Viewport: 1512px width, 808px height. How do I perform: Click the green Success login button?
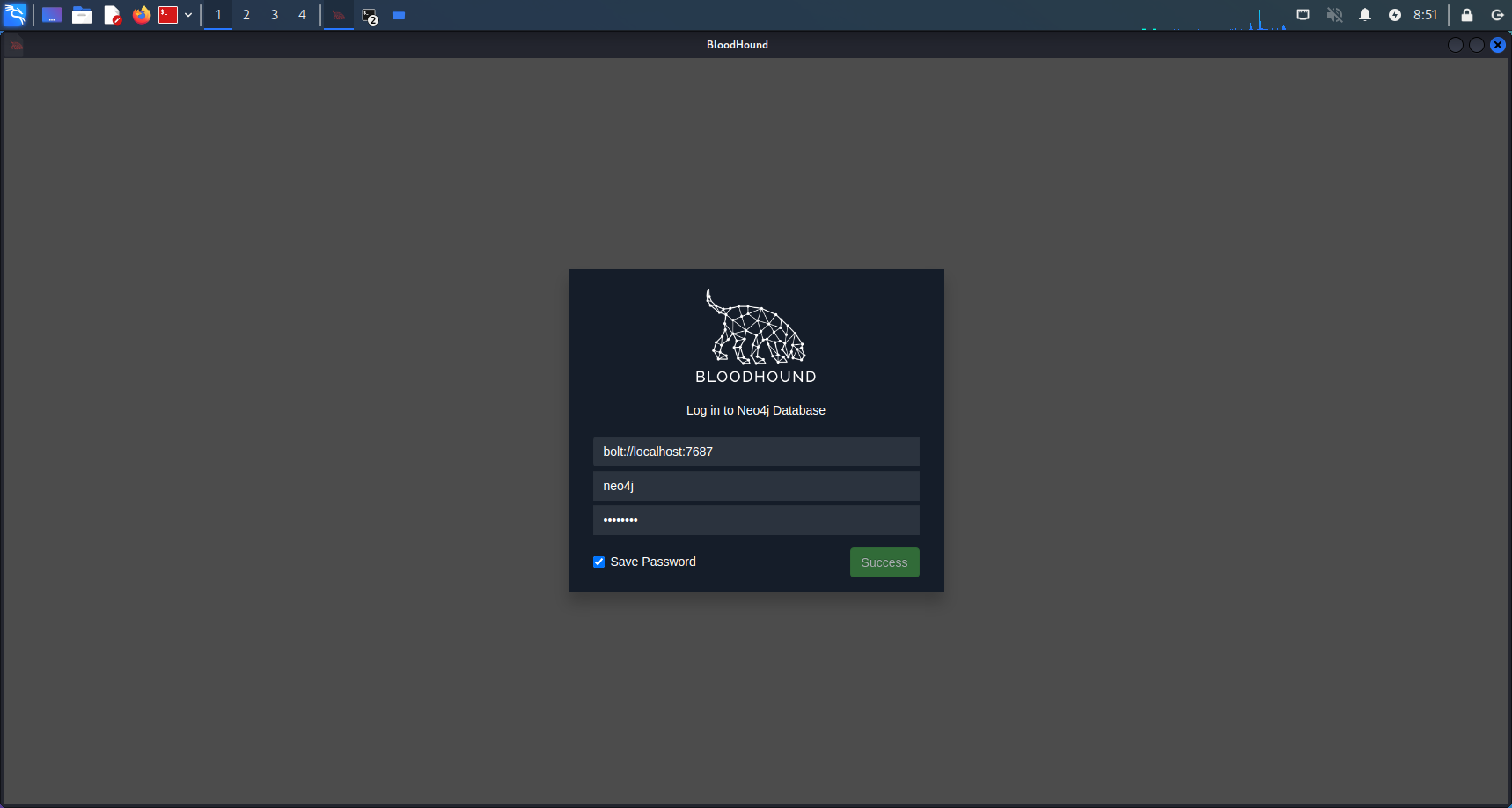[x=884, y=562]
